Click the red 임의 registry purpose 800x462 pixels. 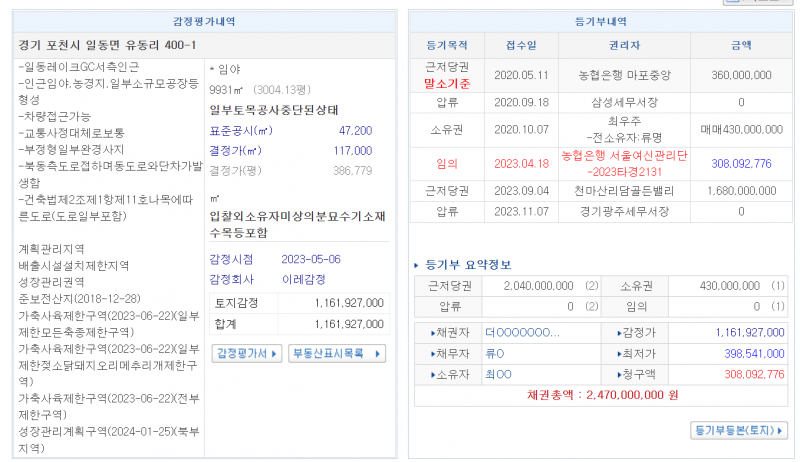[x=447, y=163]
